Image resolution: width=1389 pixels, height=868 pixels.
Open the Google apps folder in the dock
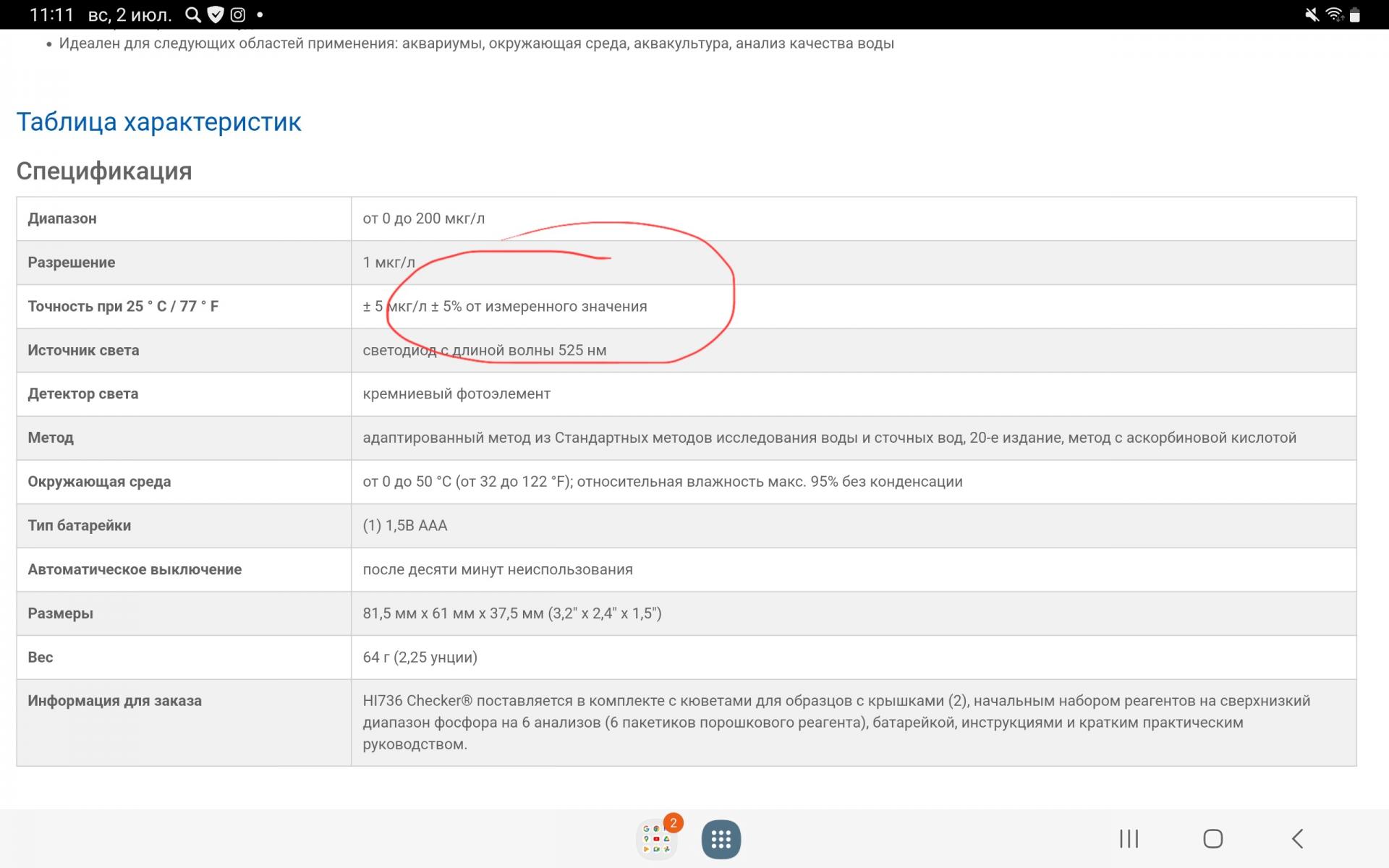tap(656, 839)
